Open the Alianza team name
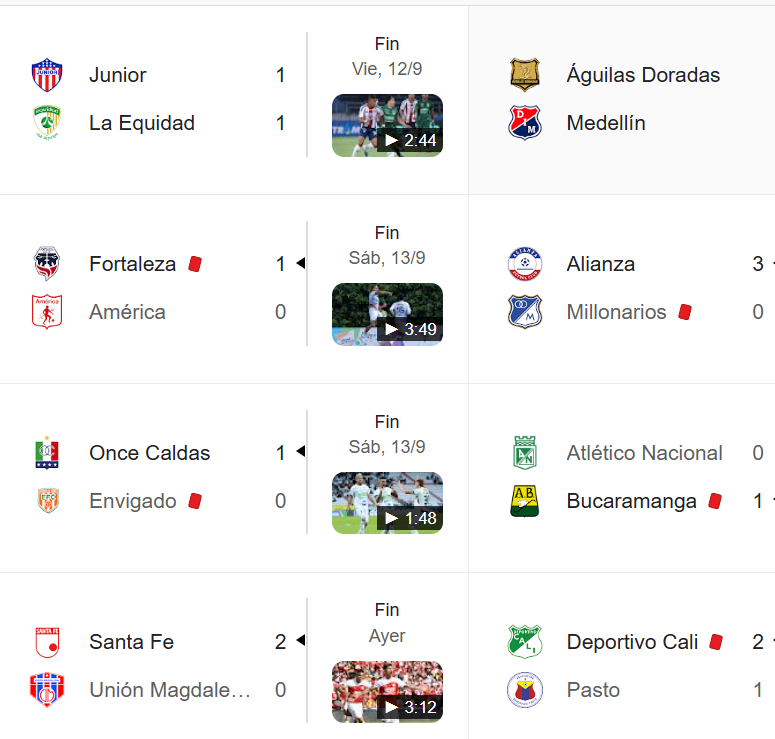This screenshot has width=775, height=739. click(601, 263)
